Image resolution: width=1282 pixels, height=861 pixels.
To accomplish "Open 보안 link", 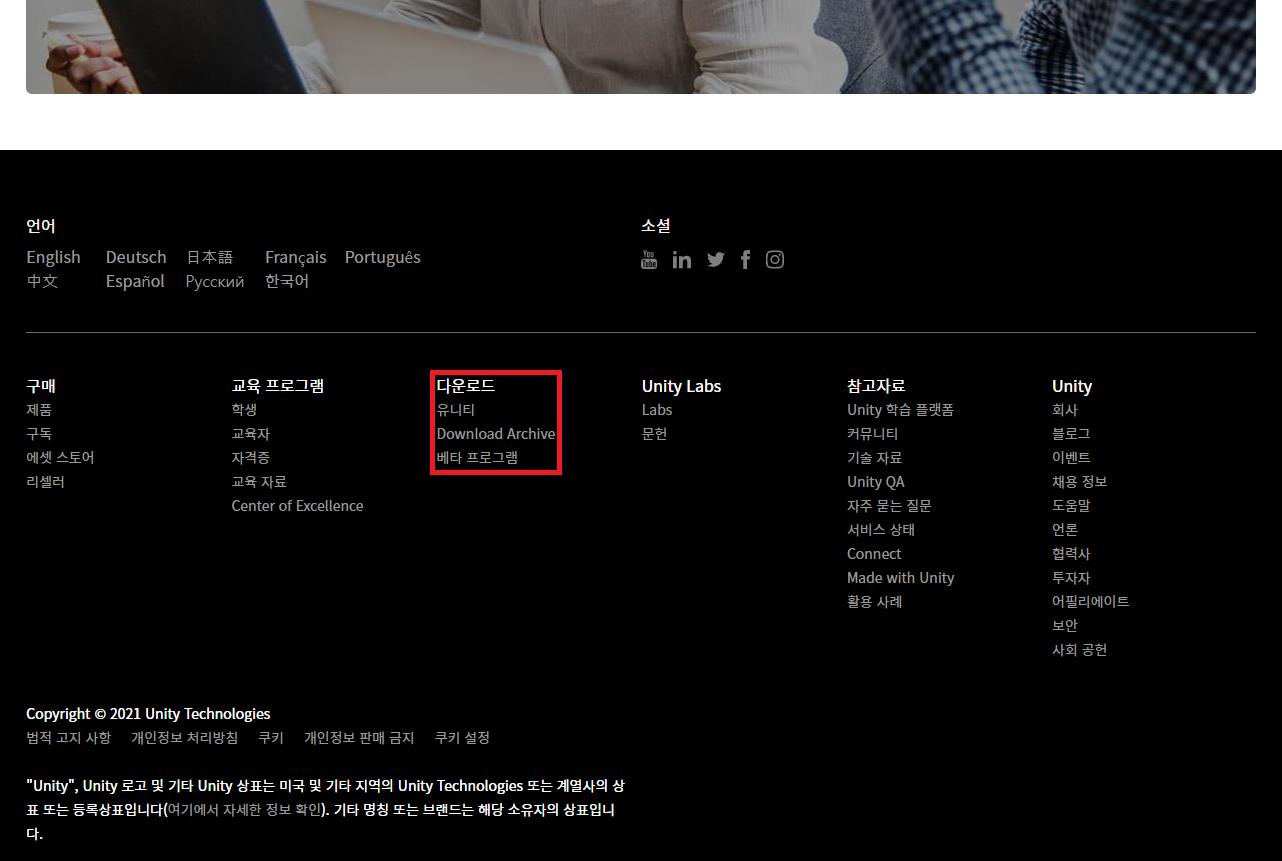I will point(1065,626).
